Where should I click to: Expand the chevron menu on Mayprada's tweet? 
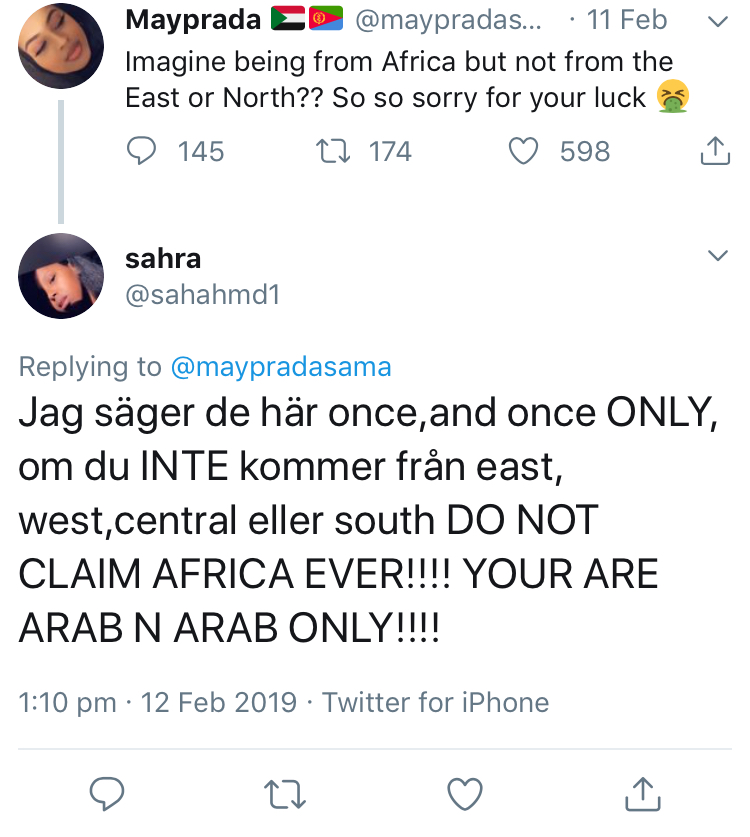717,20
